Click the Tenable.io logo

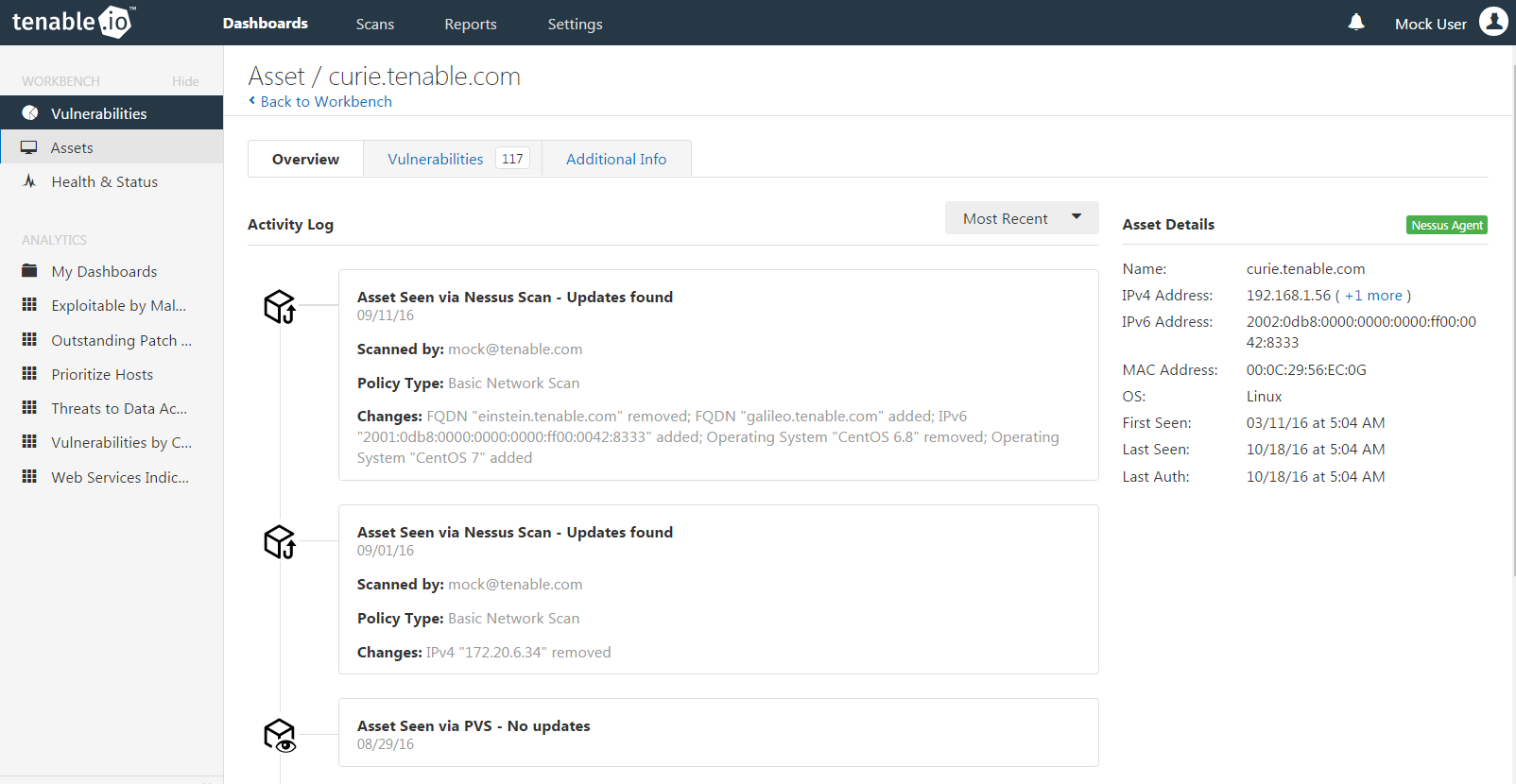tap(73, 22)
